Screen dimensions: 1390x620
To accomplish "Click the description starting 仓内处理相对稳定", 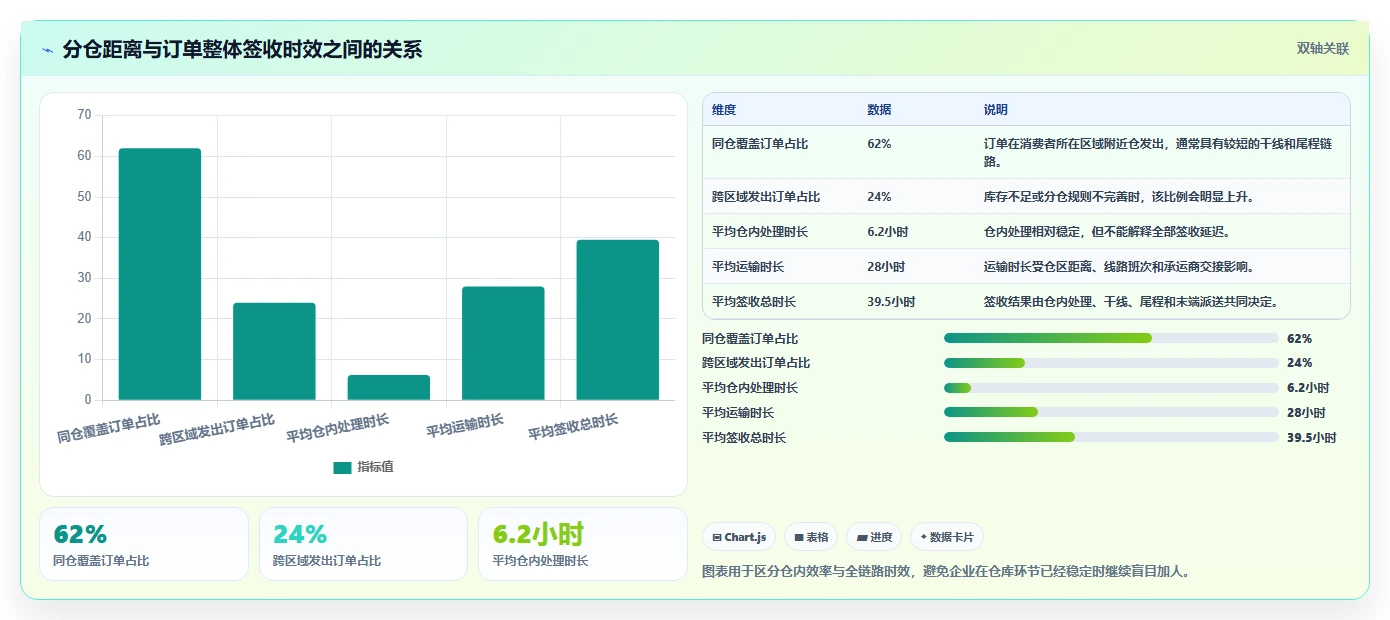I will click(1107, 232).
